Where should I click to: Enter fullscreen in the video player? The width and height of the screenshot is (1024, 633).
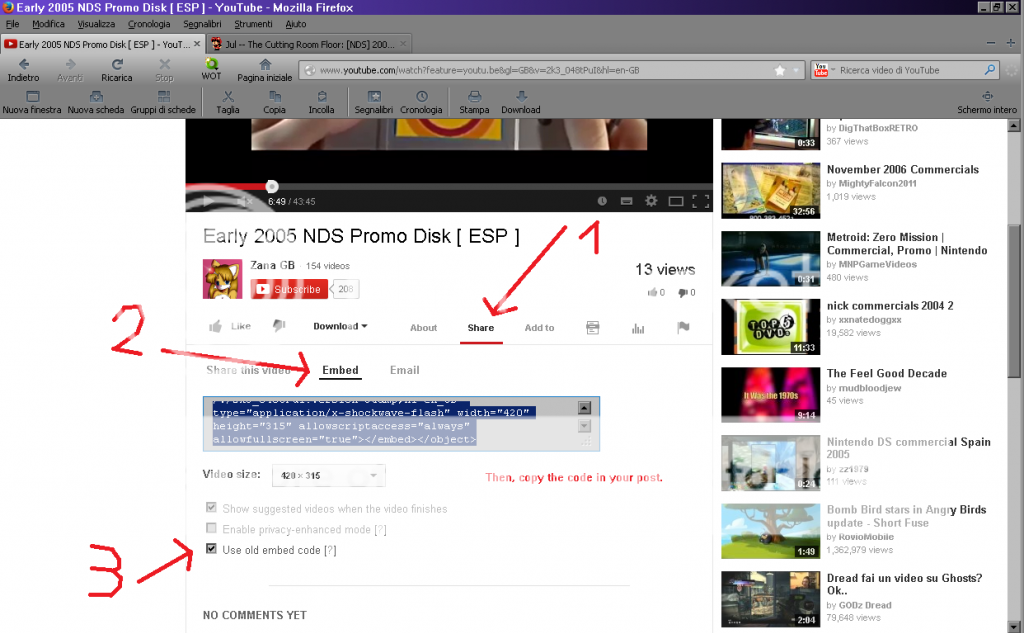pyautogui.click(x=701, y=201)
